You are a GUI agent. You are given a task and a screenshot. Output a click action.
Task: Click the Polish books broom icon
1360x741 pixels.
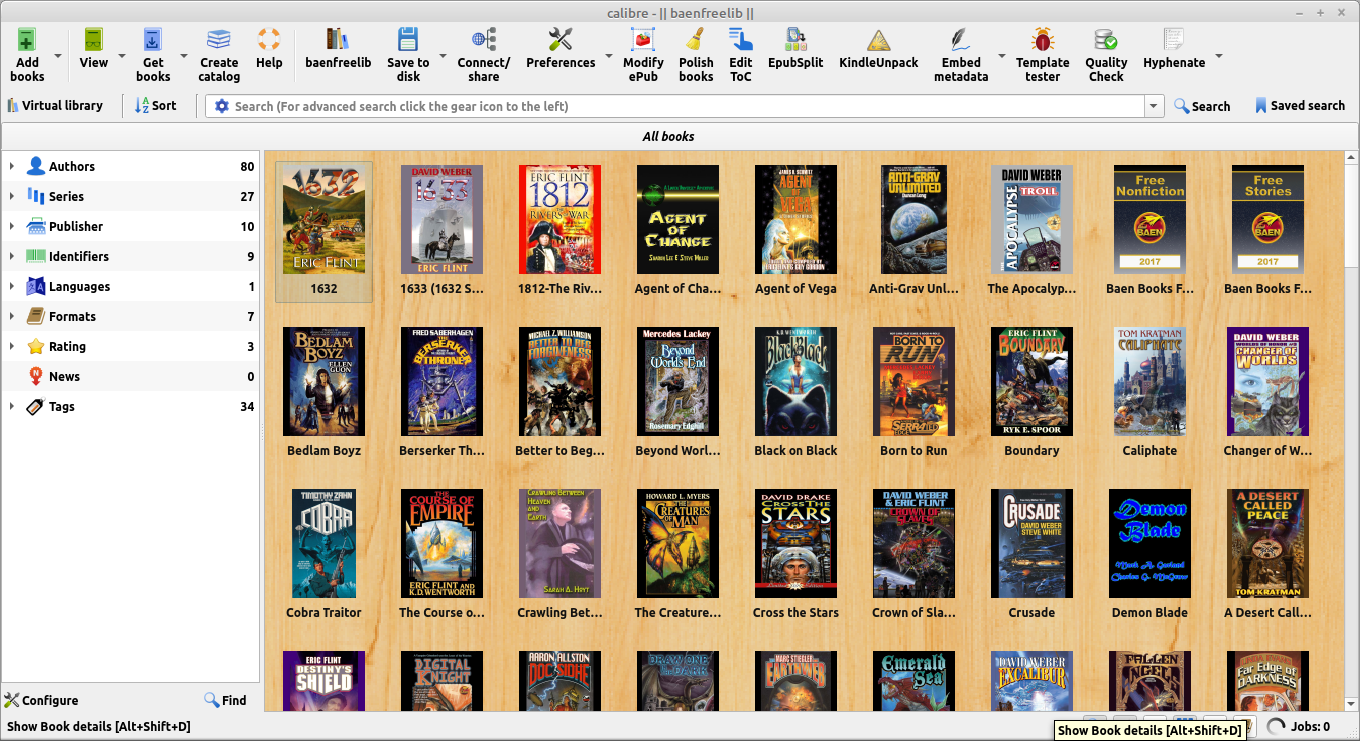696,40
